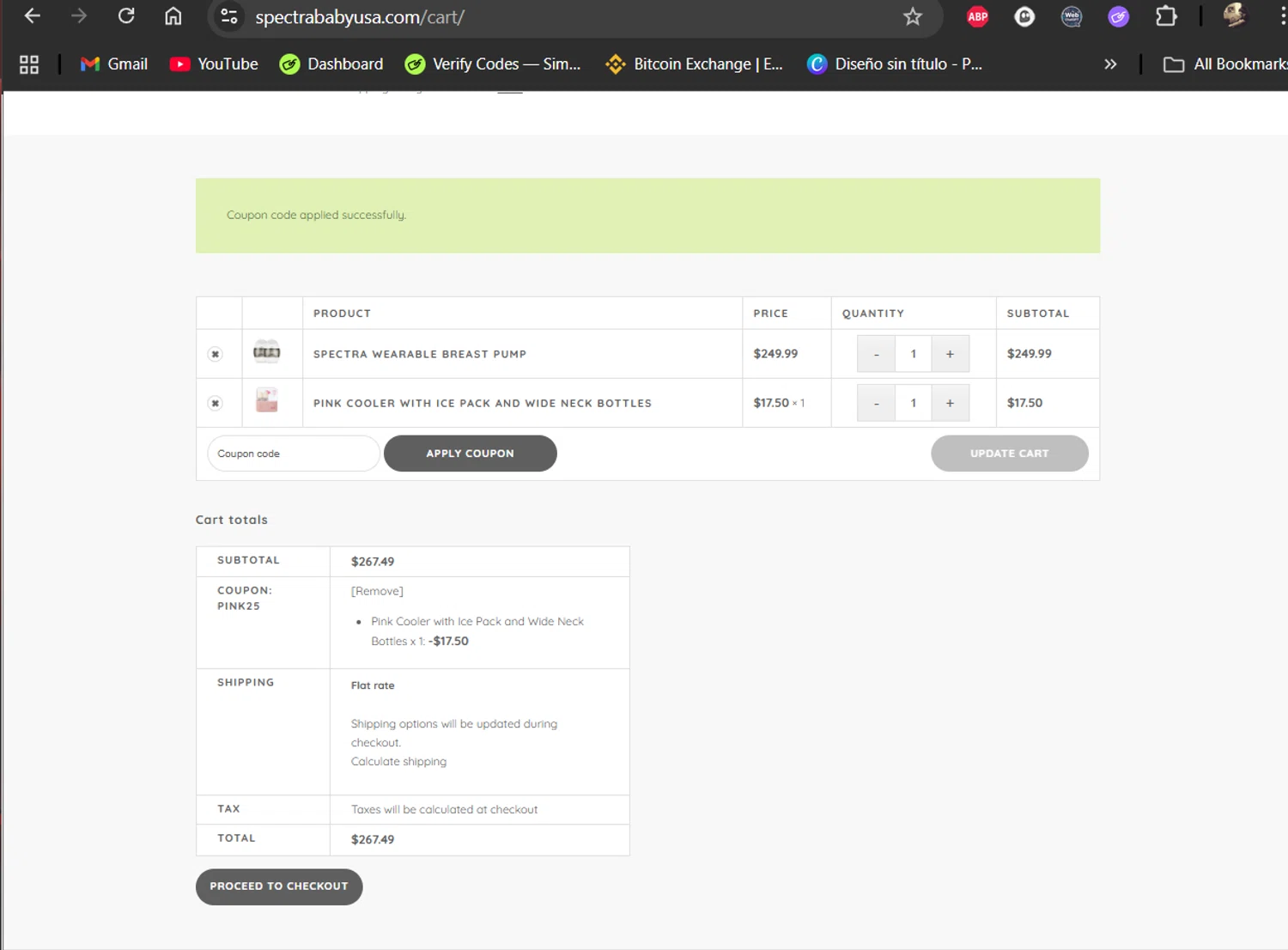1288x950 pixels.
Task: Remove Pink Cooler item from cart
Action: coord(216,403)
